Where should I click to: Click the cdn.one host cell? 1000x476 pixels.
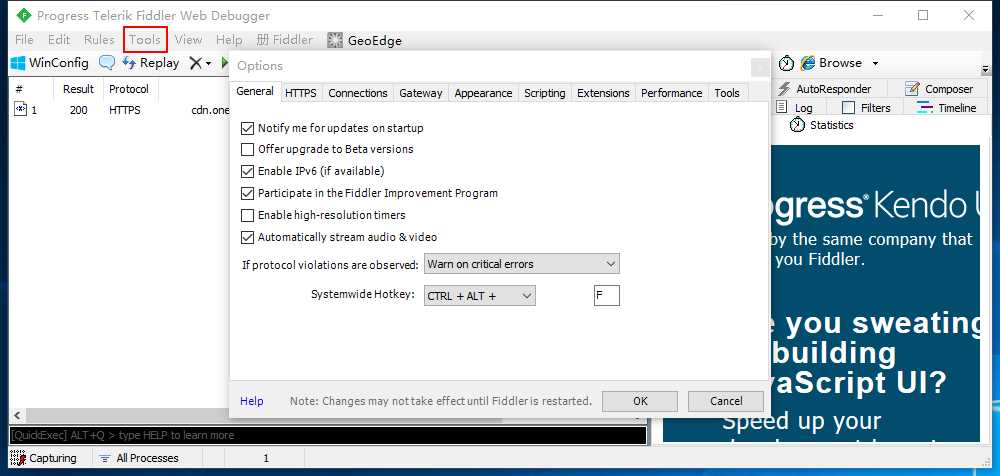(x=210, y=110)
